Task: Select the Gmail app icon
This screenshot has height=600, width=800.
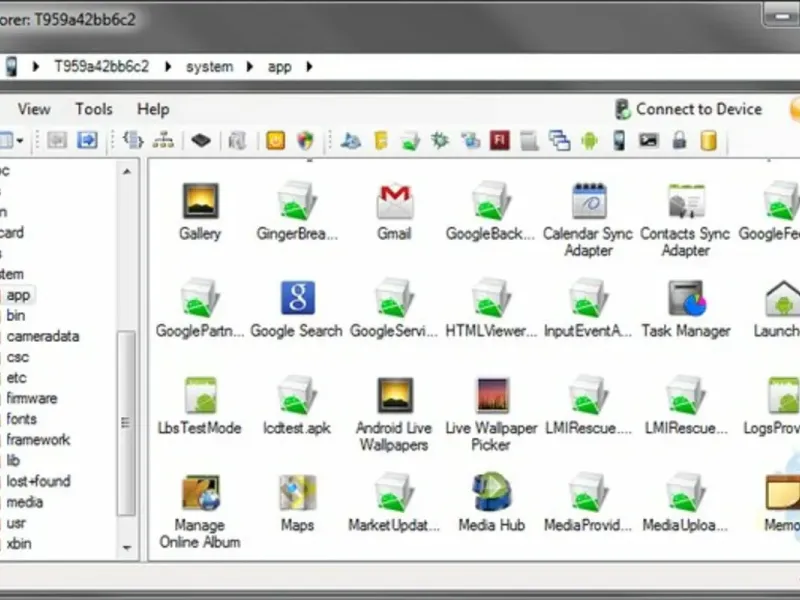Action: click(x=394, y=201)
